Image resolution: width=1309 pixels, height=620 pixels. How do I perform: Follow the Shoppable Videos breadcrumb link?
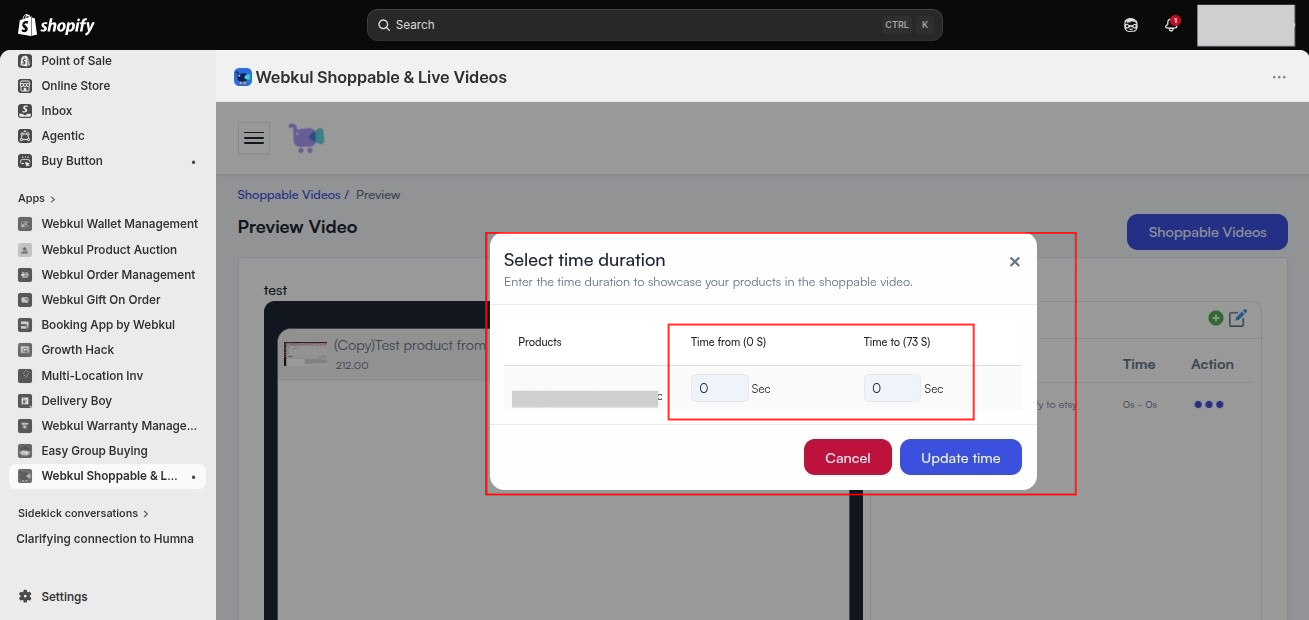click(x=289, y=195)
